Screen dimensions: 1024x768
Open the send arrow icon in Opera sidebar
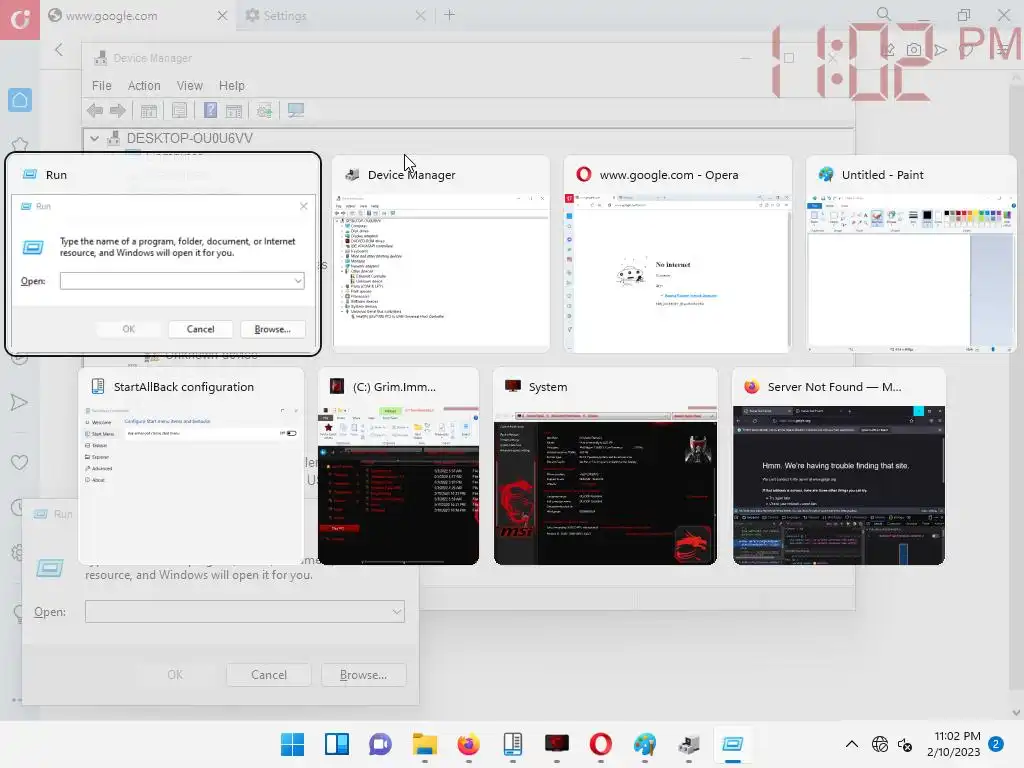[x=19, y=402]
